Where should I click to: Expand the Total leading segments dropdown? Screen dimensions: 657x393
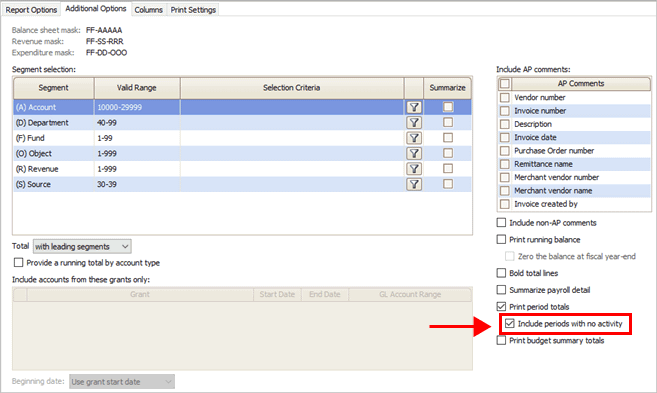tap(82, 246)
